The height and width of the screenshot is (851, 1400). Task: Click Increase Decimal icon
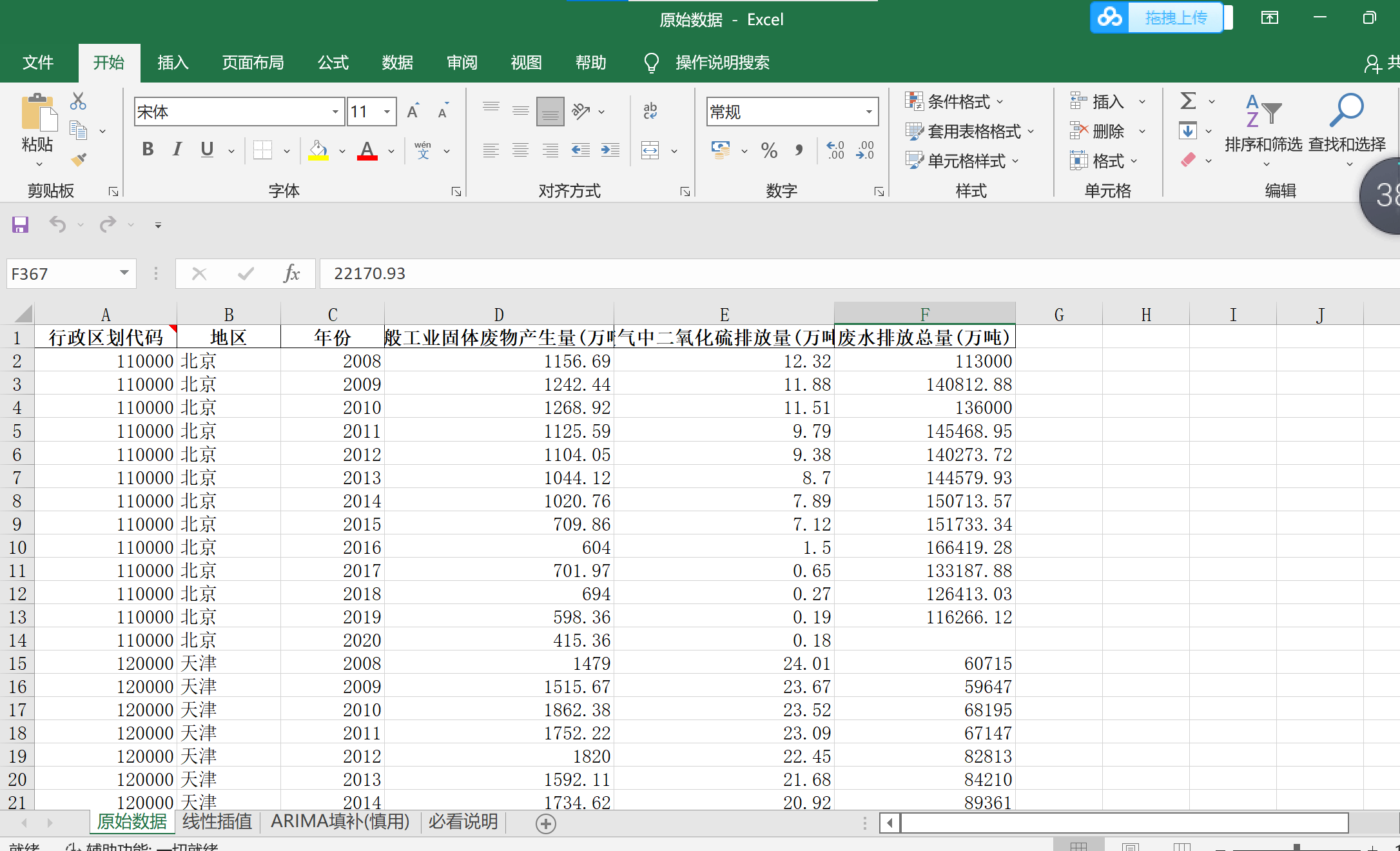coord(835,150)
